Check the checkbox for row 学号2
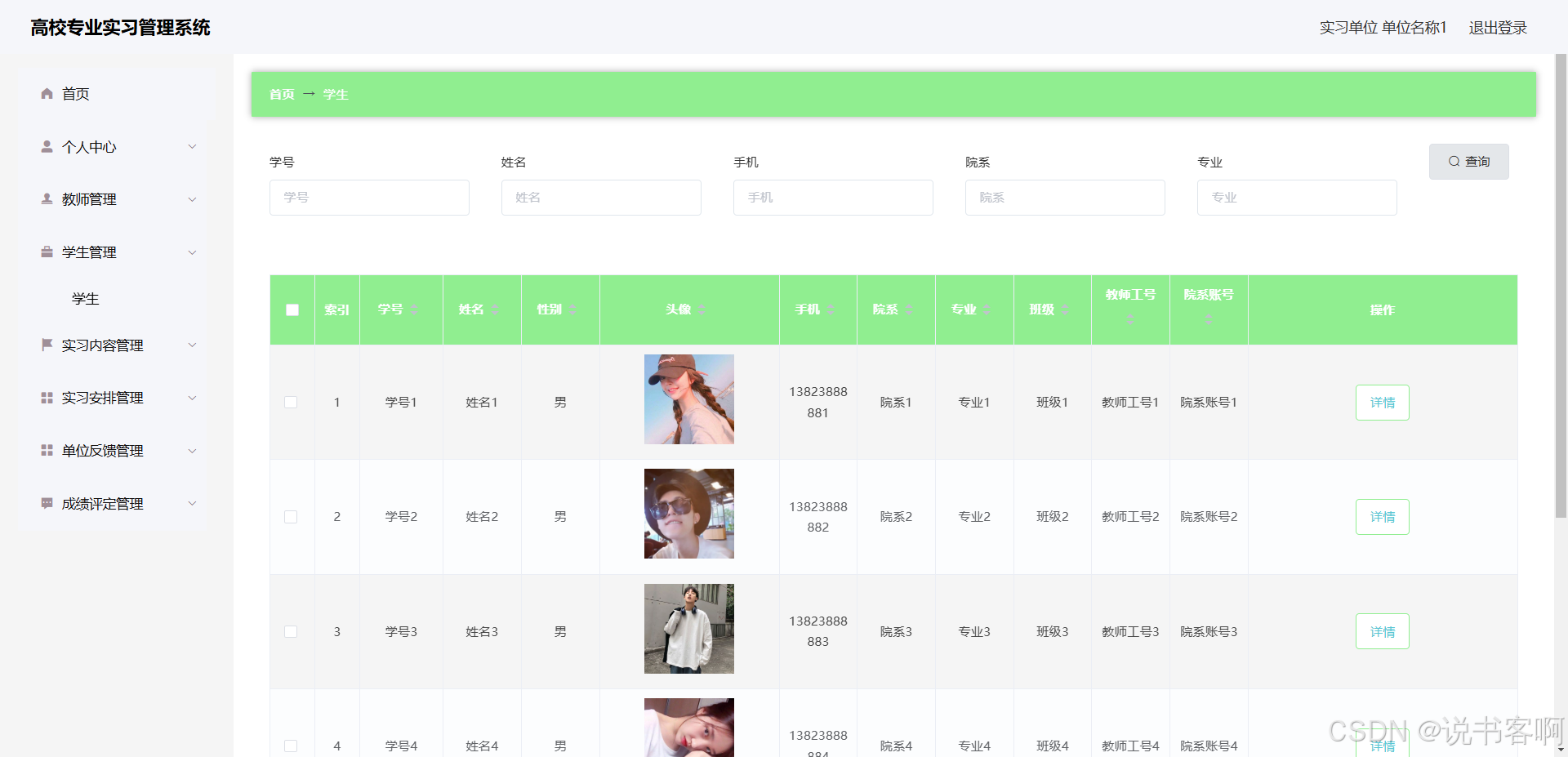The width and height of the screenshot is (1568, 757). click(291, 517)
